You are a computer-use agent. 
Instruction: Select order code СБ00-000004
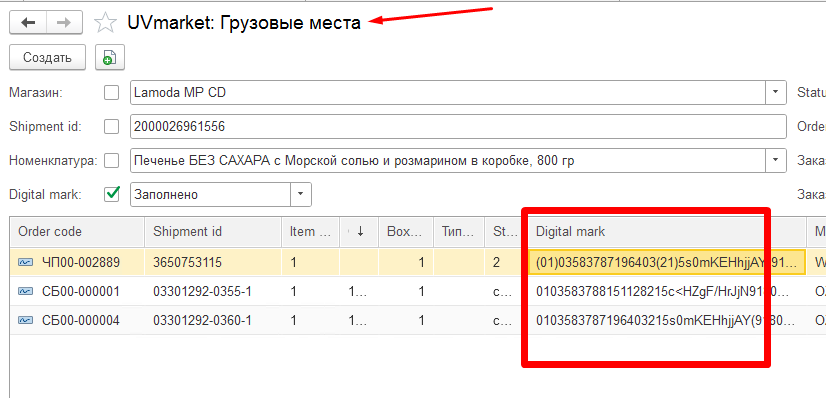click(81, 320)
